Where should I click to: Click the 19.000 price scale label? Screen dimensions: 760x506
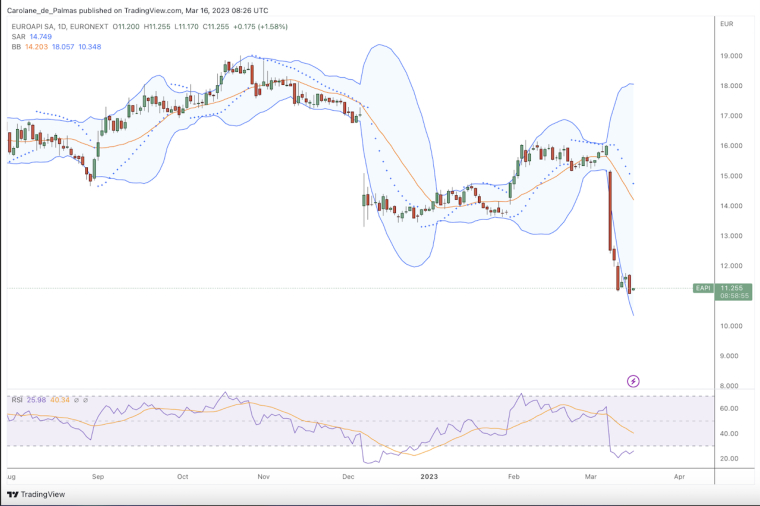tap(730, 56)
